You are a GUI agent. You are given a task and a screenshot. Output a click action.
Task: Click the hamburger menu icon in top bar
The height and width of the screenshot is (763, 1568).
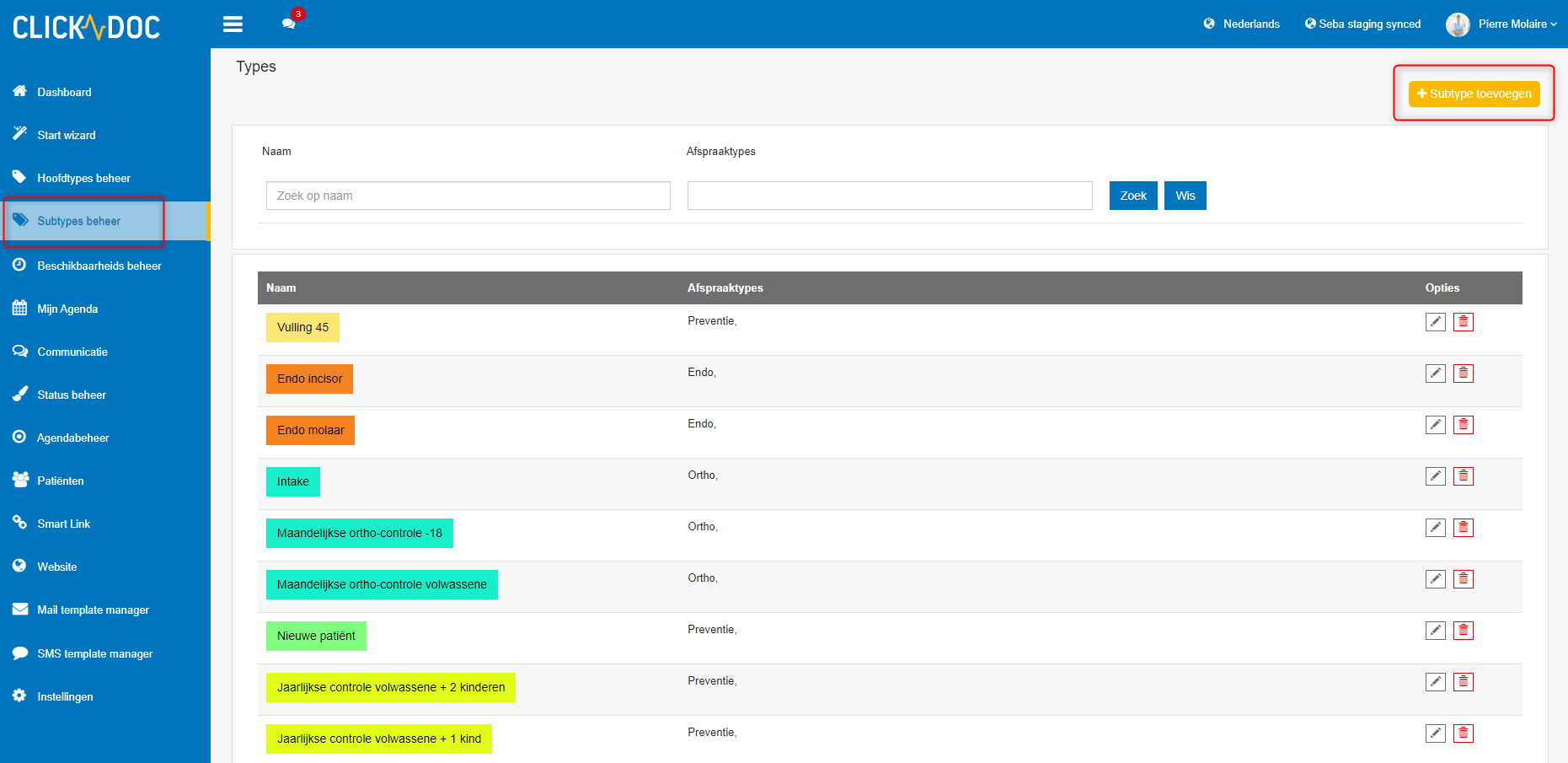233,23
